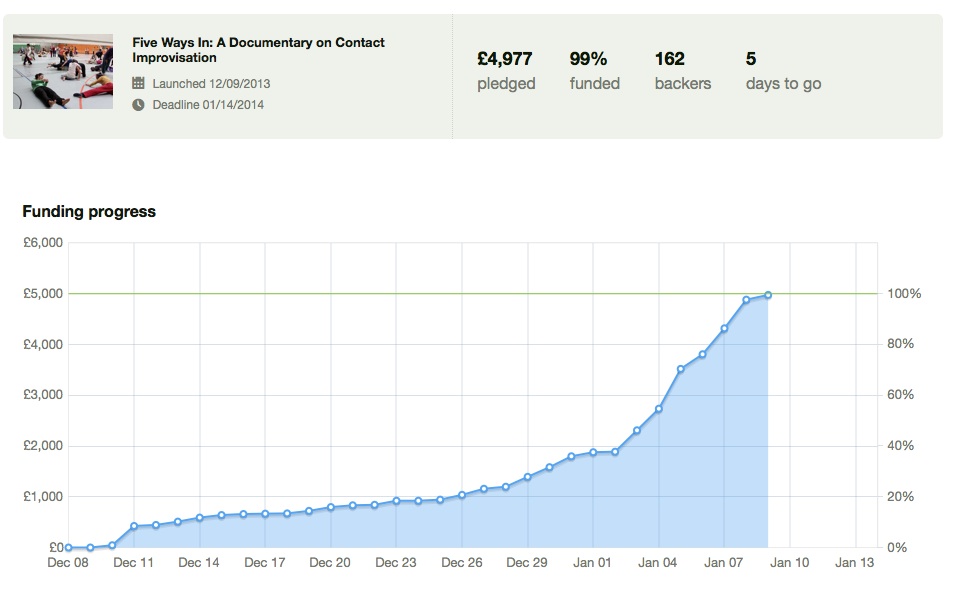
Task: Click the Launched 12/09/2013 text
Action: (x=211, y=84)
